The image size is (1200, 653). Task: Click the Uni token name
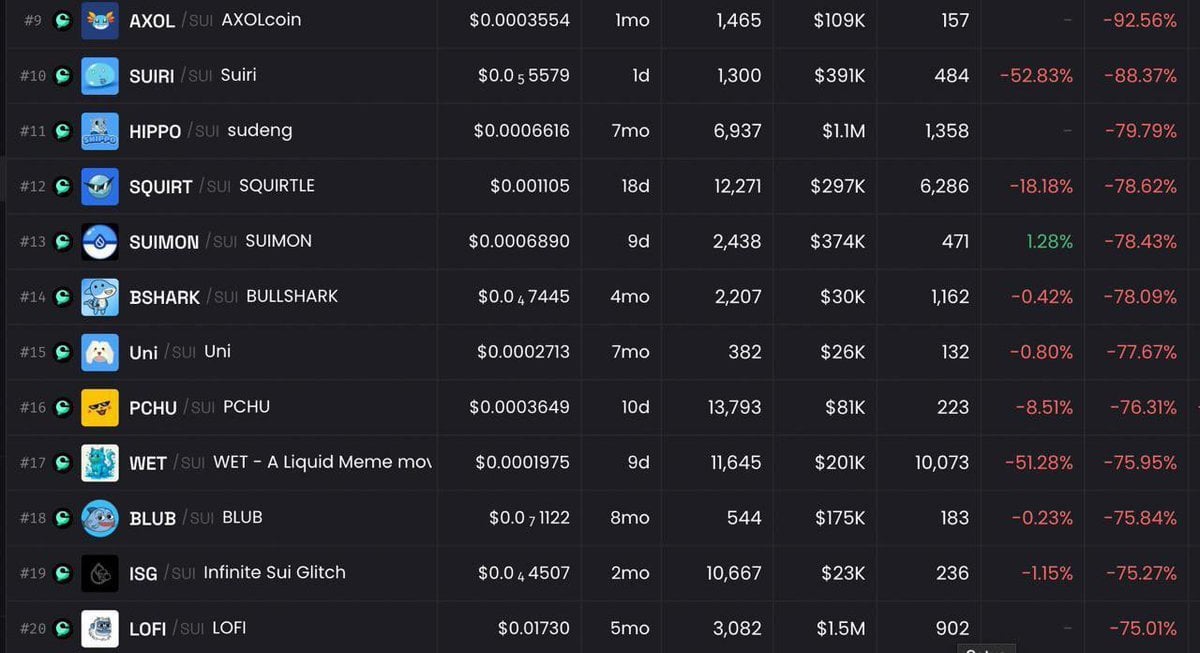pyautogui.click(x=143, y=352)
